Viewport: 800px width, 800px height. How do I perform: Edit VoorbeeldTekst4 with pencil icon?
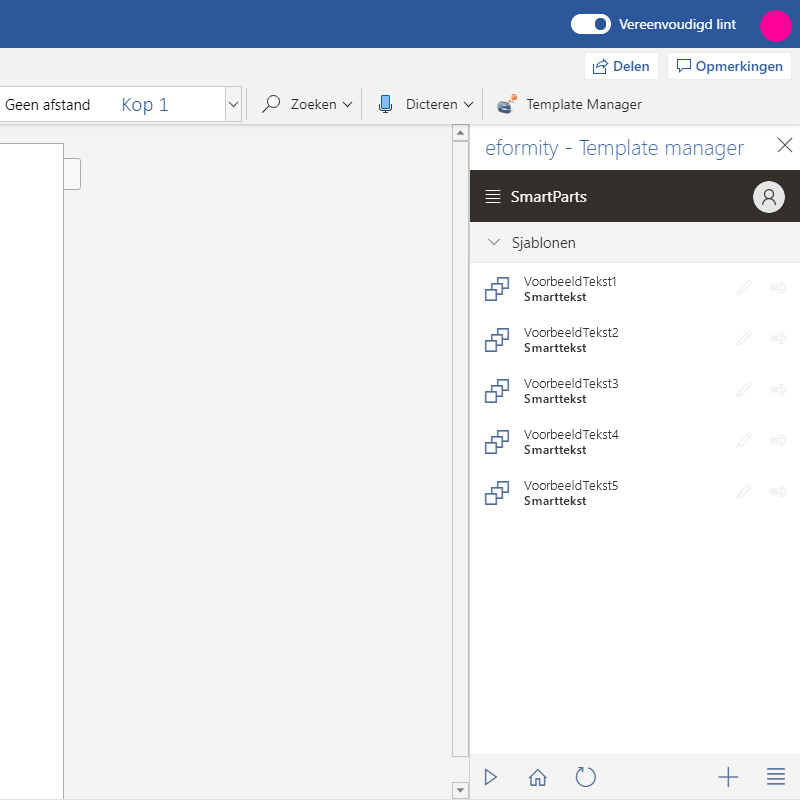pyautogui.click(x=744, y=440)
